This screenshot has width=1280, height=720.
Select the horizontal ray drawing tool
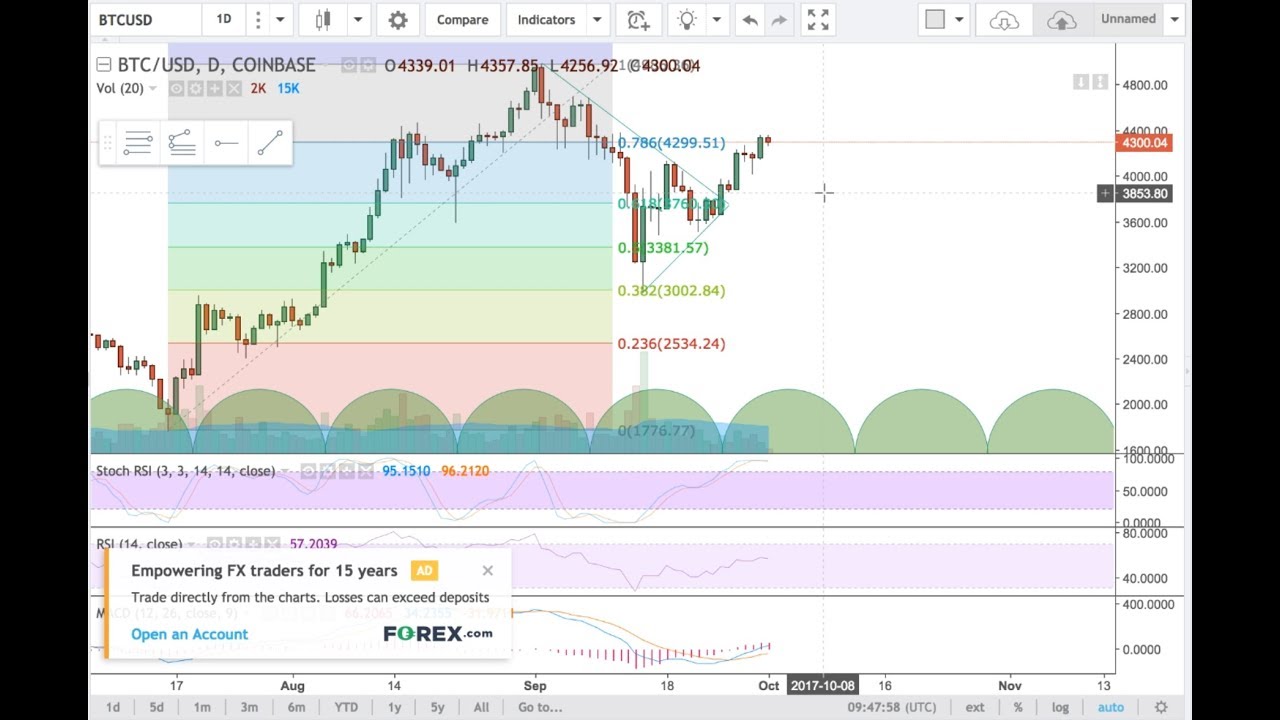pyautogui.click(x=226, y=144)
